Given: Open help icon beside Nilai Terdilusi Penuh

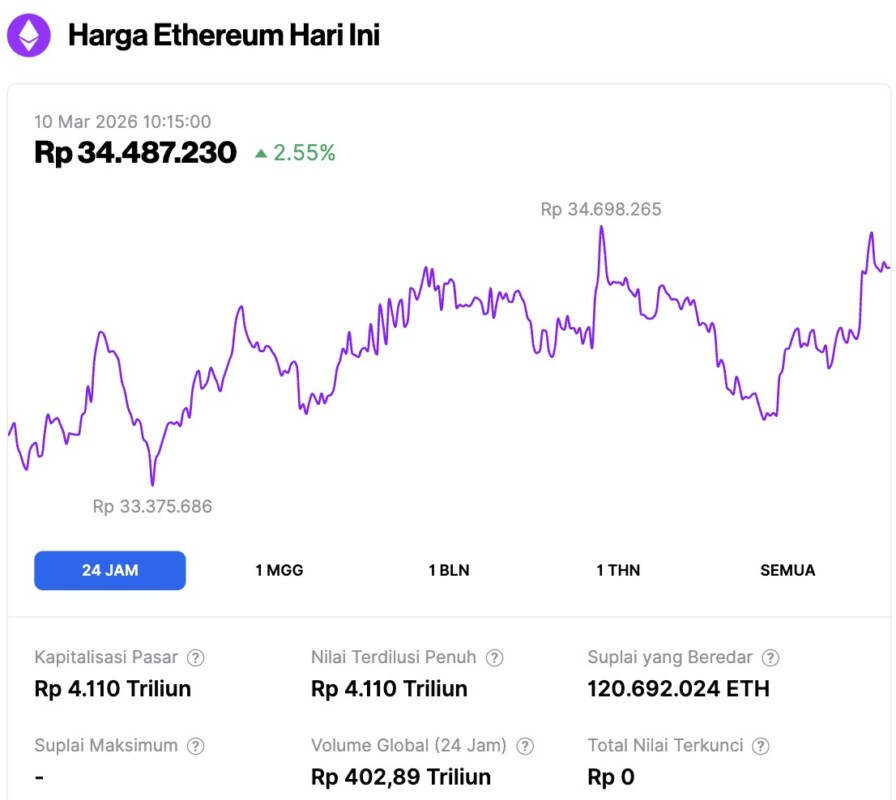Looking at the screenshot, I should click(x=495, y=658).
